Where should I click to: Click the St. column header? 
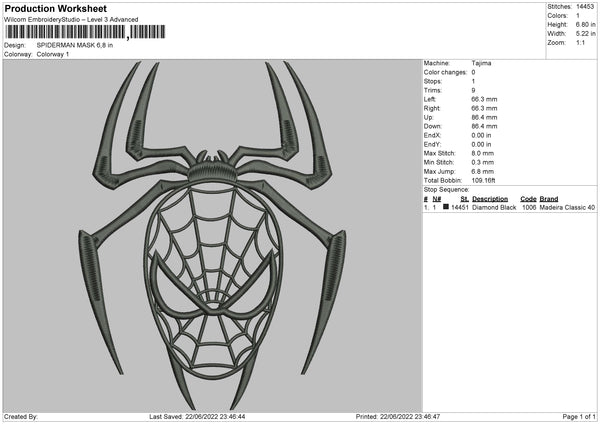[x=465, y=199]
